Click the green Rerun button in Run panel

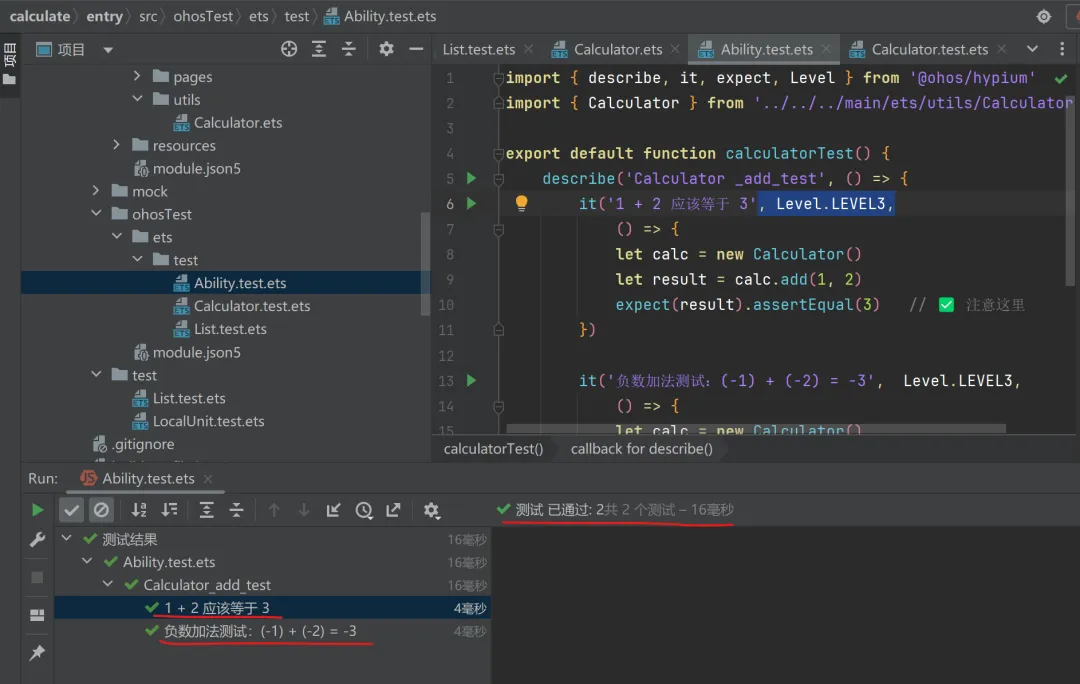[x=38, y=510]
